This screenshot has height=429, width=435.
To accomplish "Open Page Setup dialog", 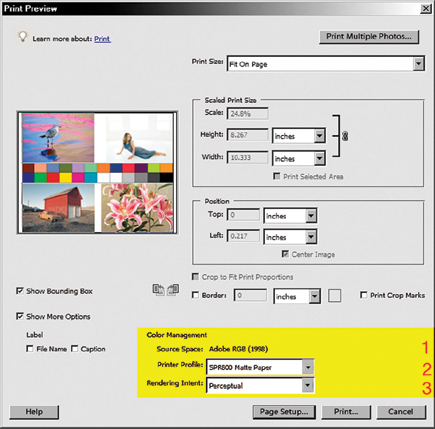I will pos(284,412).
